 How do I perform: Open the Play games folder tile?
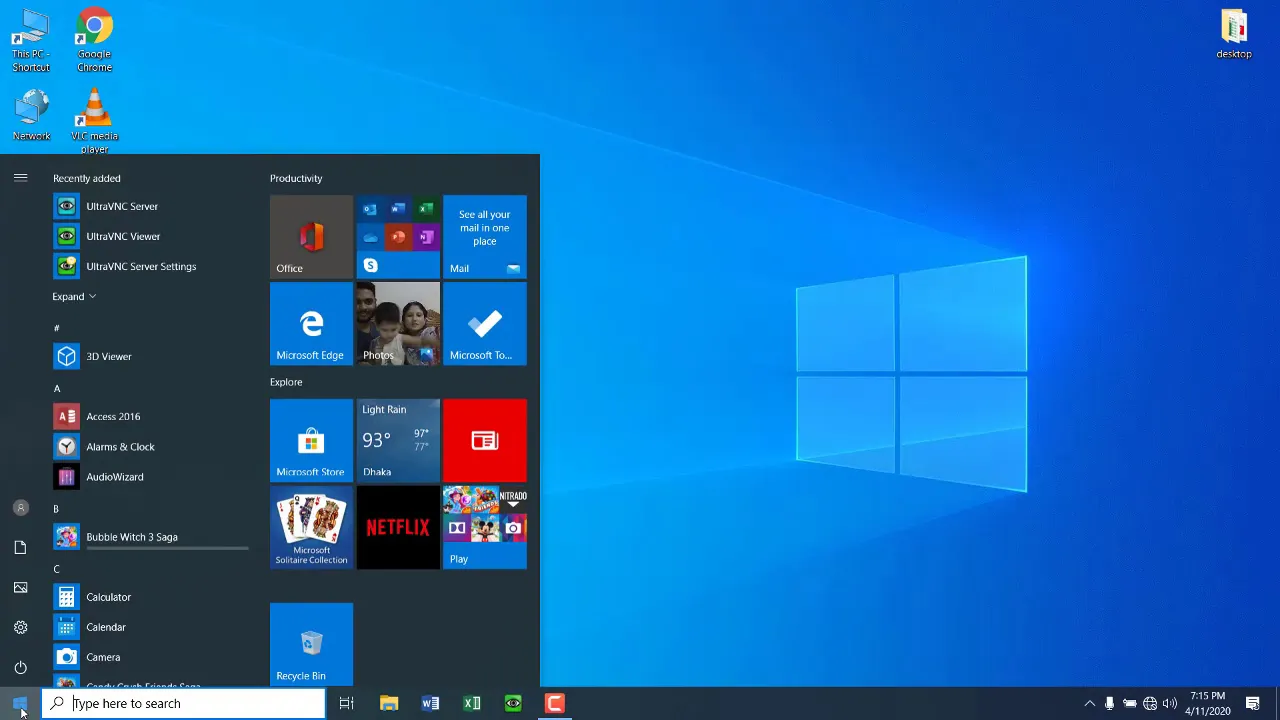tap(485, 527)
